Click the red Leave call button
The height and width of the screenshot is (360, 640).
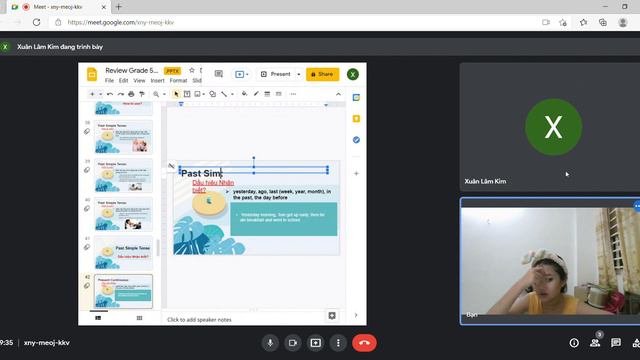tap(364, 343)
